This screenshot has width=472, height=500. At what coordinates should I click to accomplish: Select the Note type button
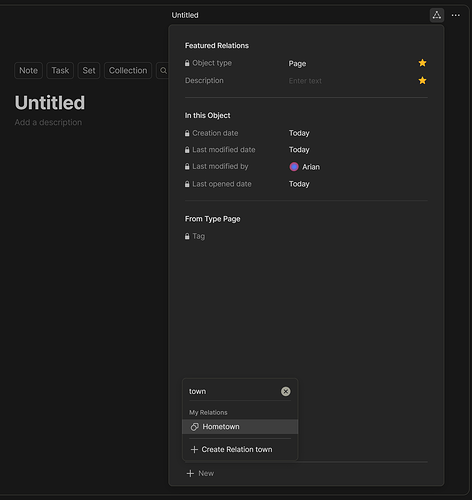(28, 71)
